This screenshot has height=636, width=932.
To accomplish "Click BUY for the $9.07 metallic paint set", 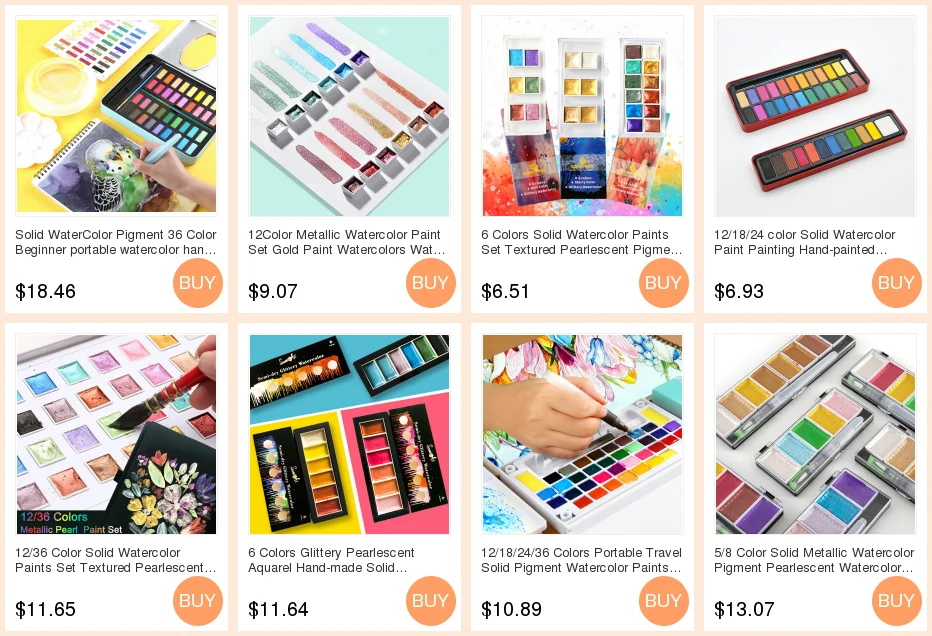I will pyautogui.click(x=430, y=283).
